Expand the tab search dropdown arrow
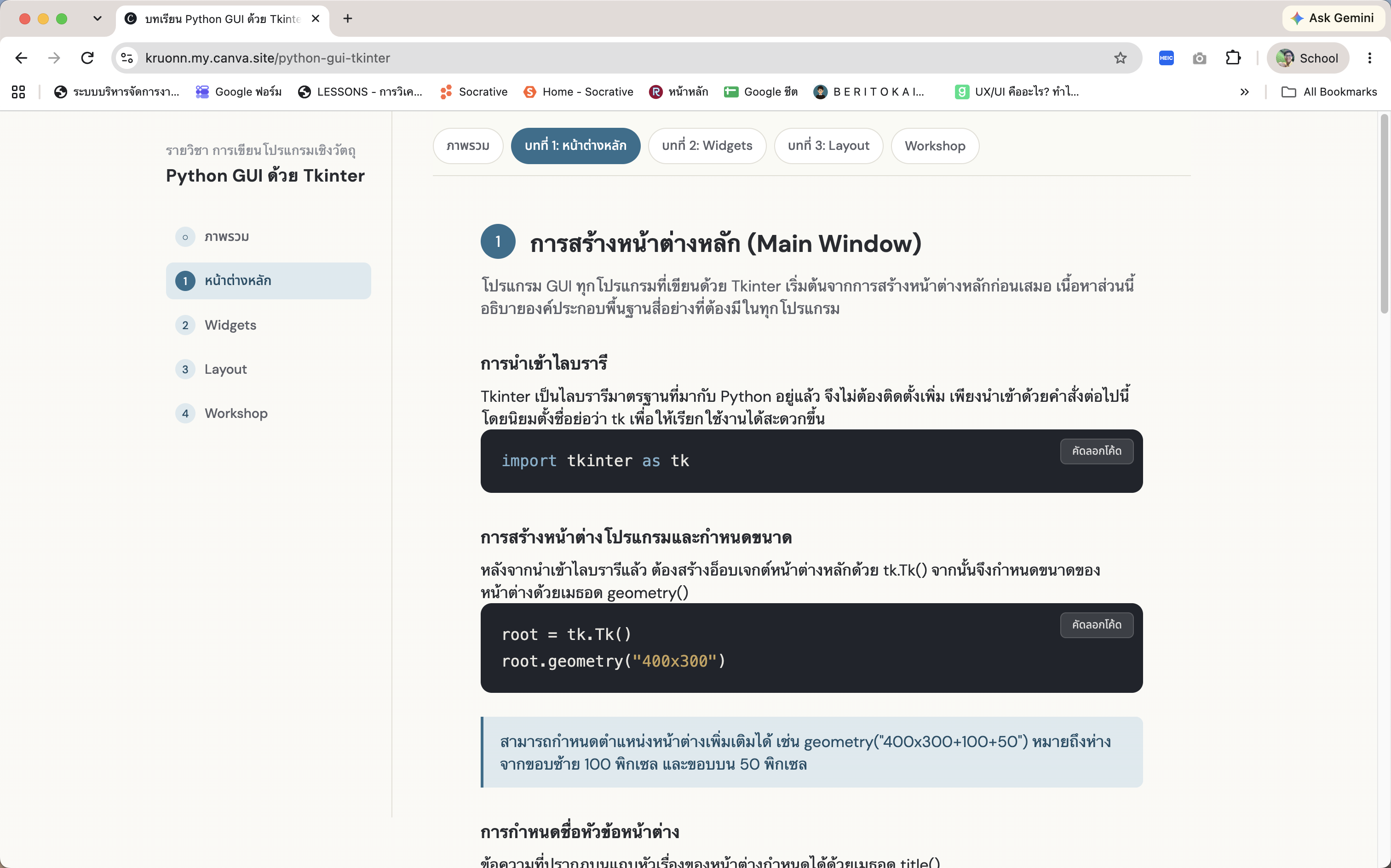The width and height of the screenshot is (1391, 868). [97, 18]
